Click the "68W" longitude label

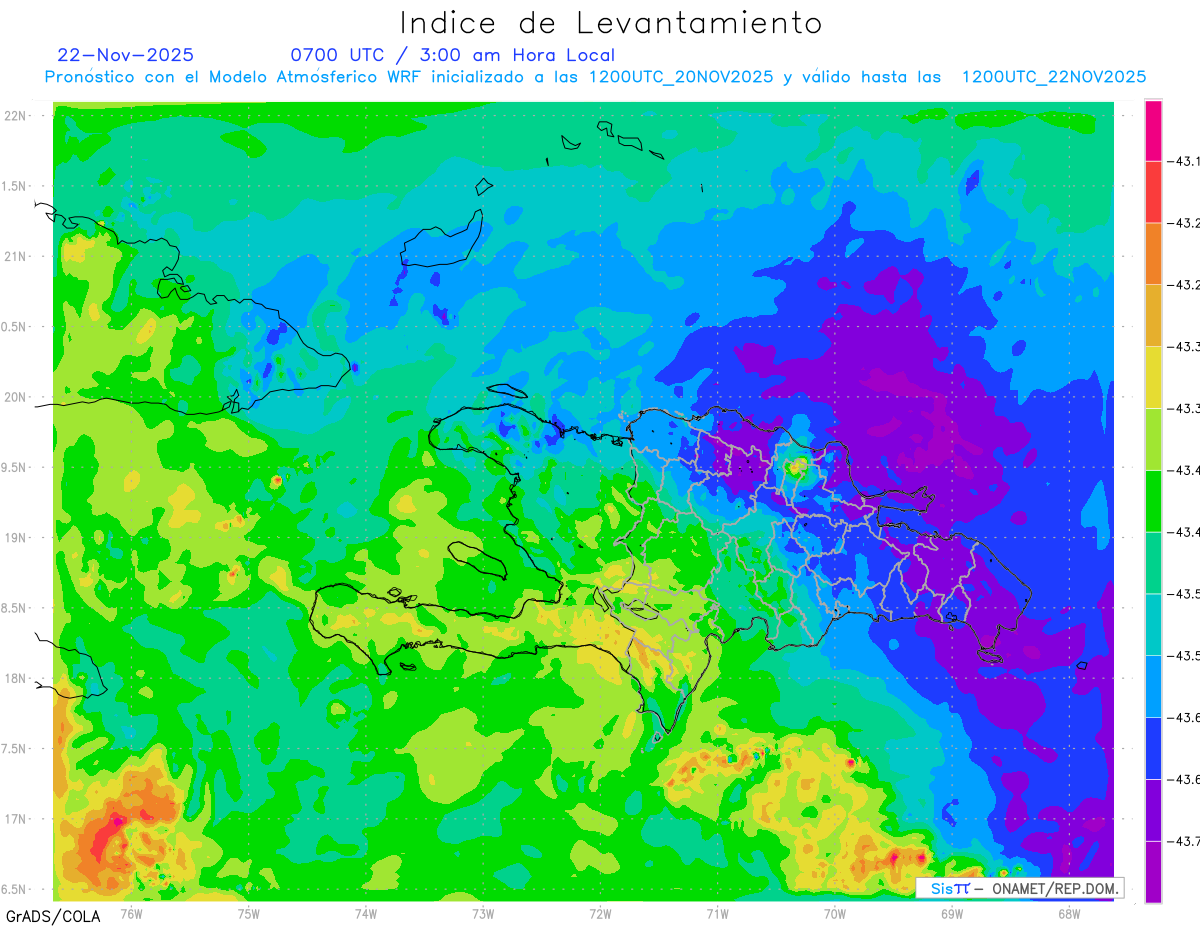point(1068,912)
